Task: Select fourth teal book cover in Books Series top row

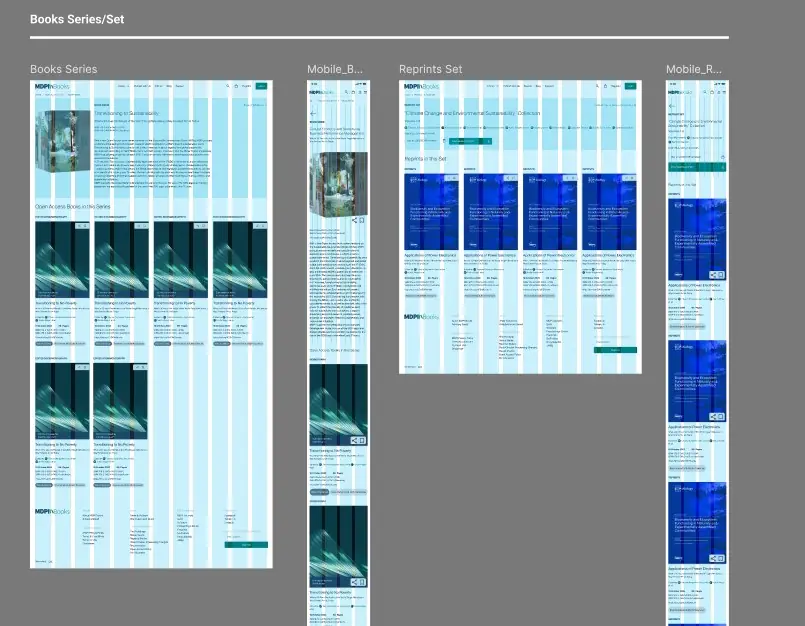Action: click(240, 260)
